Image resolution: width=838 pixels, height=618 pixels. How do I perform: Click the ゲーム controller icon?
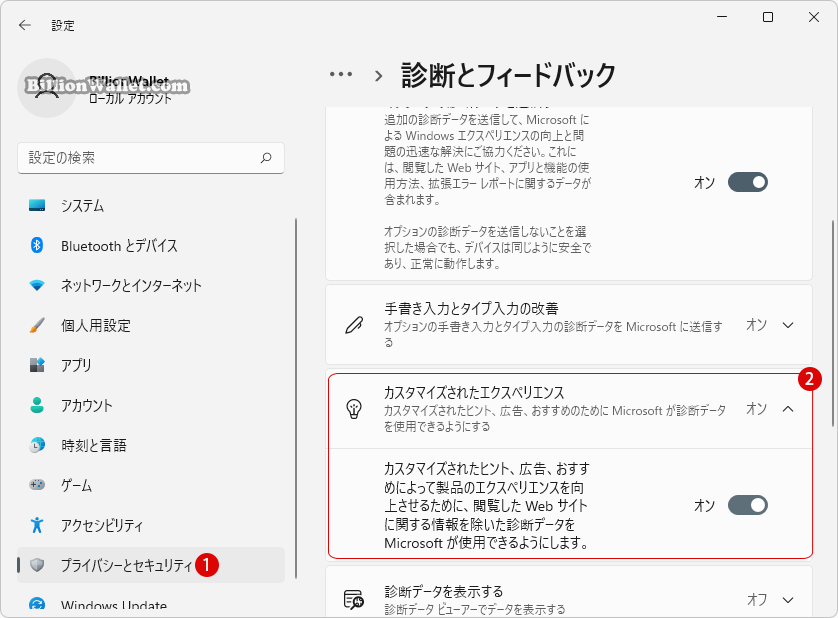coord(37,485)
